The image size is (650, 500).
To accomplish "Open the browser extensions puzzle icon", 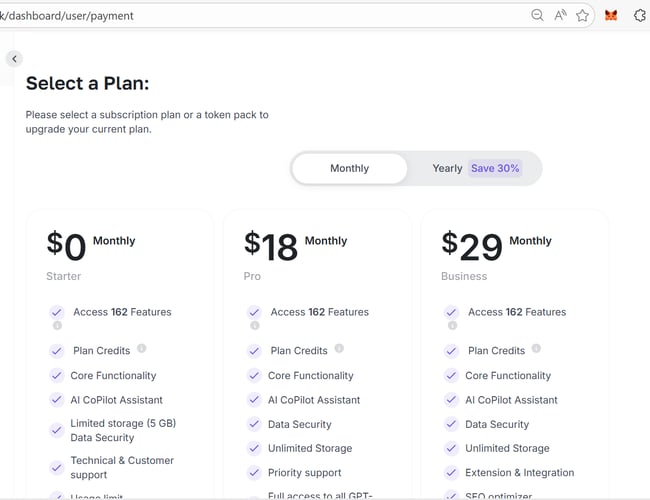I will (640, 15).
